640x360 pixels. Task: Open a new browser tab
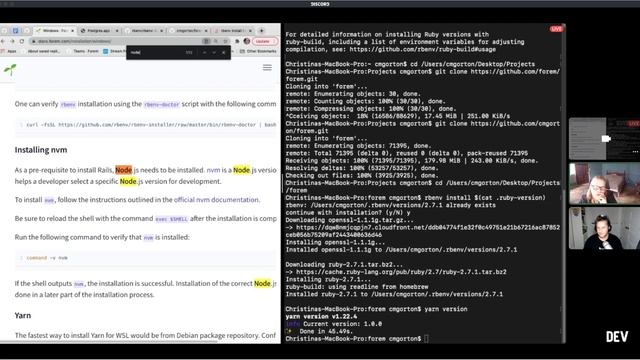(262, 31)
